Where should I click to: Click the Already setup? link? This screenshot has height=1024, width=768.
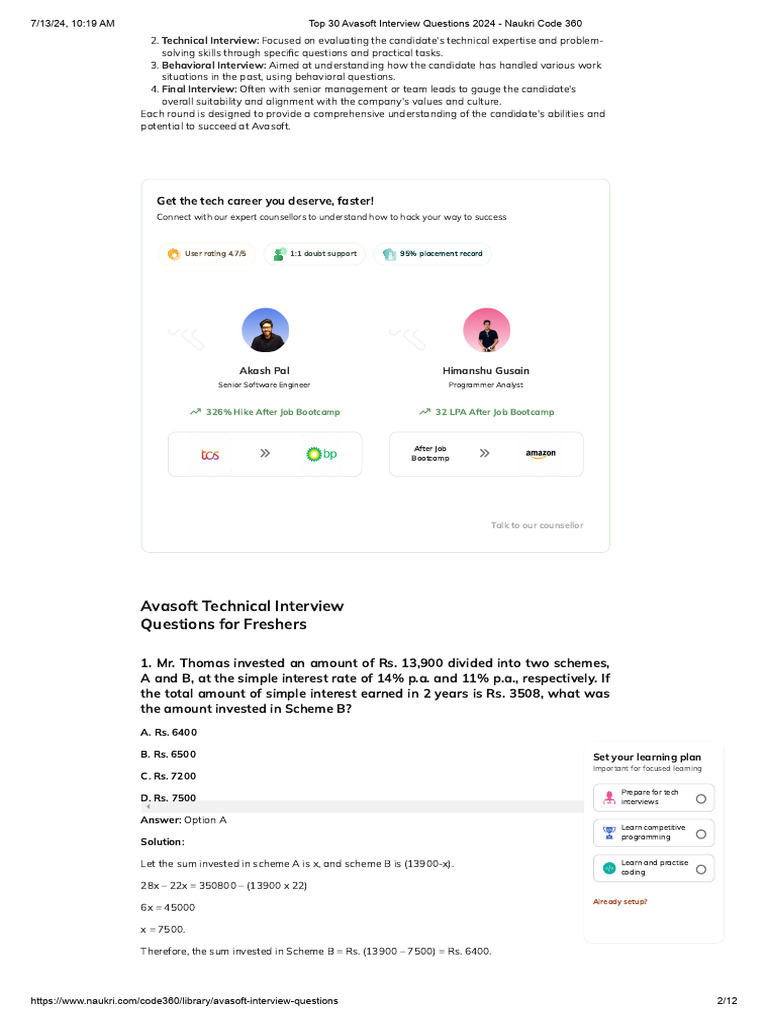coord(620,901)
